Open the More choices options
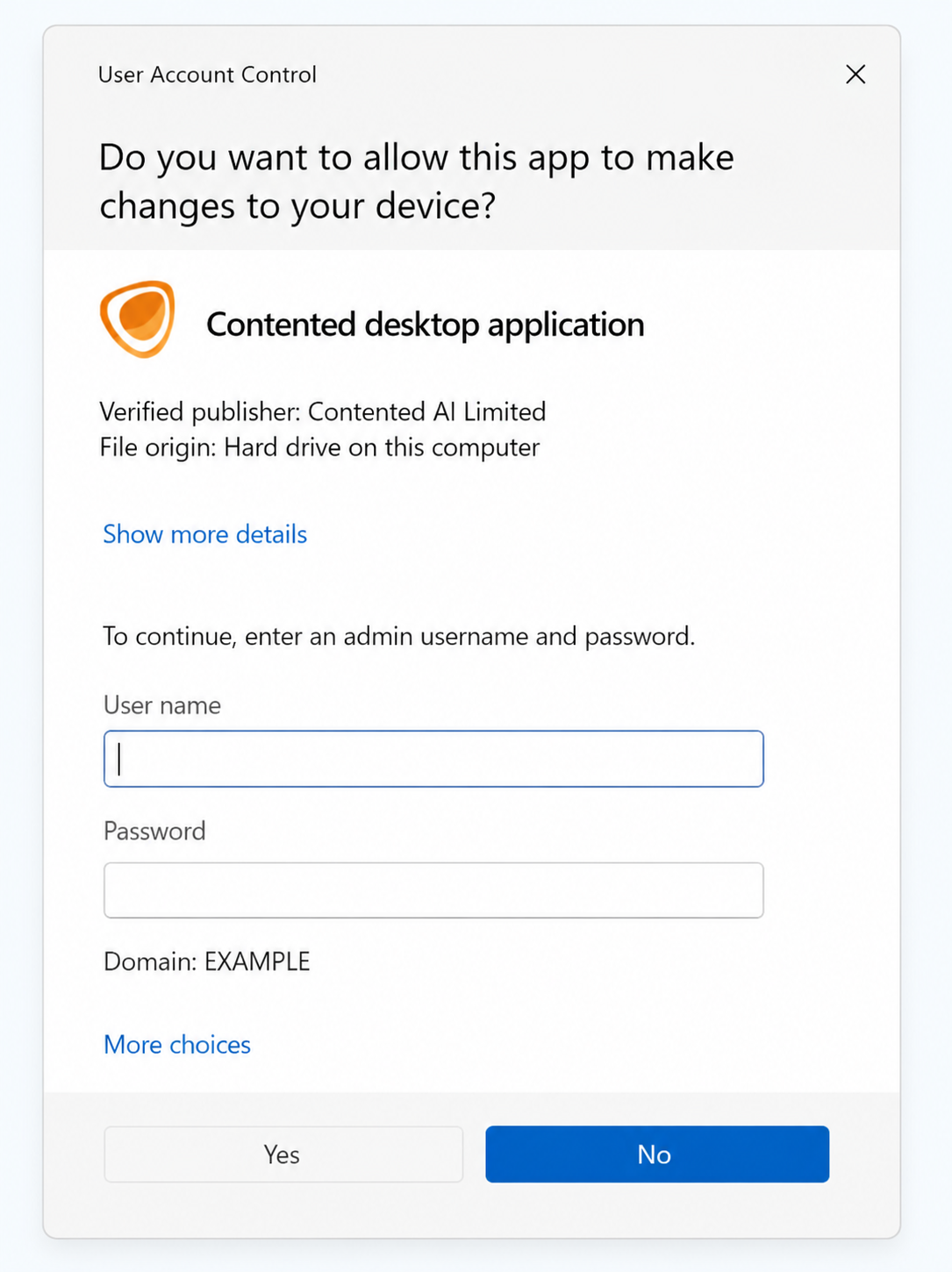 pyautogui.click(x=177, y=1045)
